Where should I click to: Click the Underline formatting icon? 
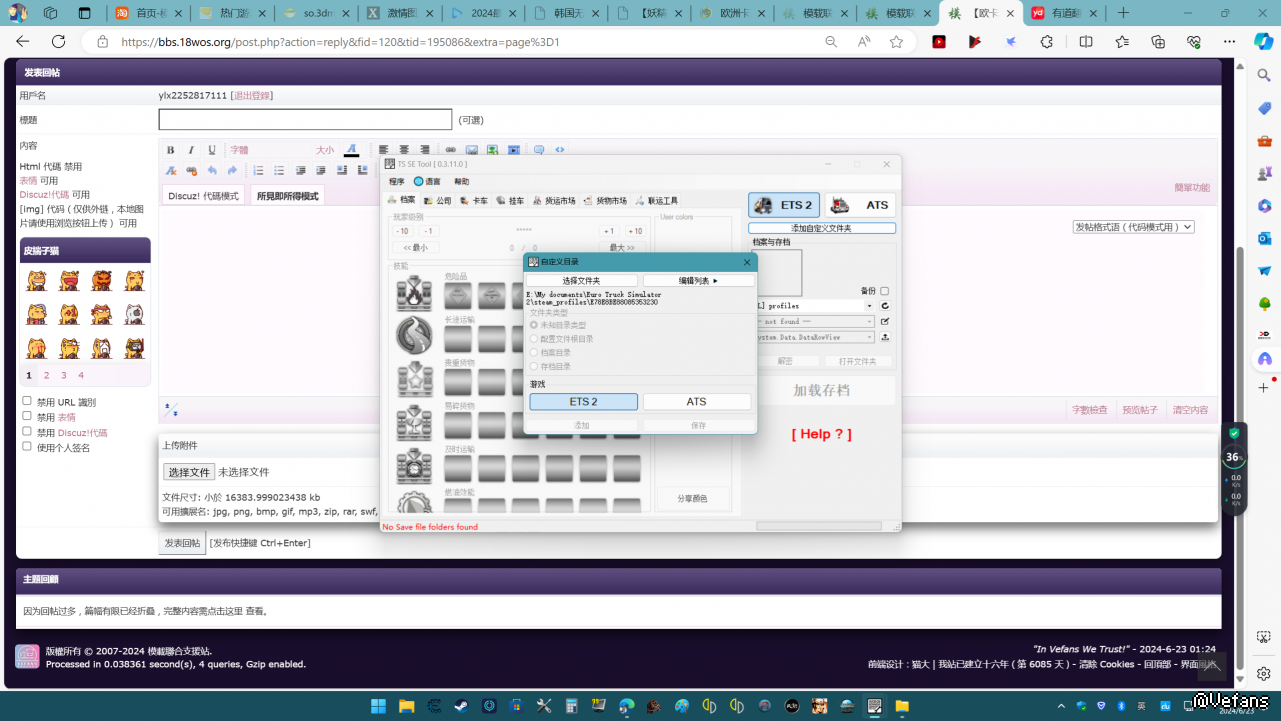point(212,150)
